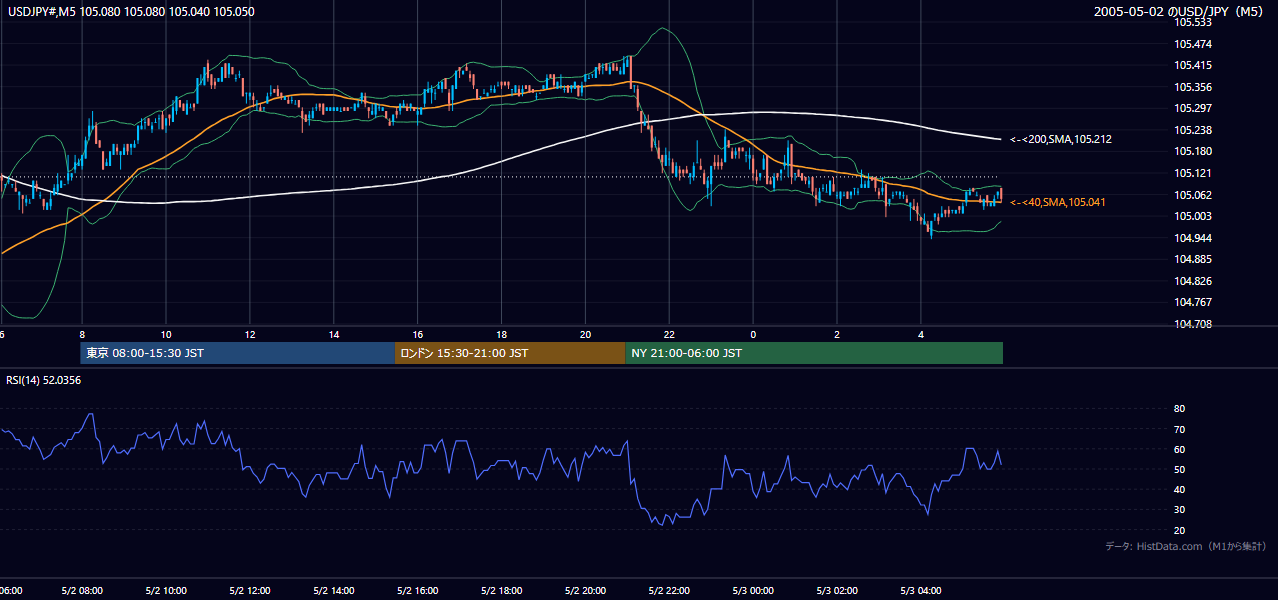Click hour 22 on the main chart time axis

point(670,335)
